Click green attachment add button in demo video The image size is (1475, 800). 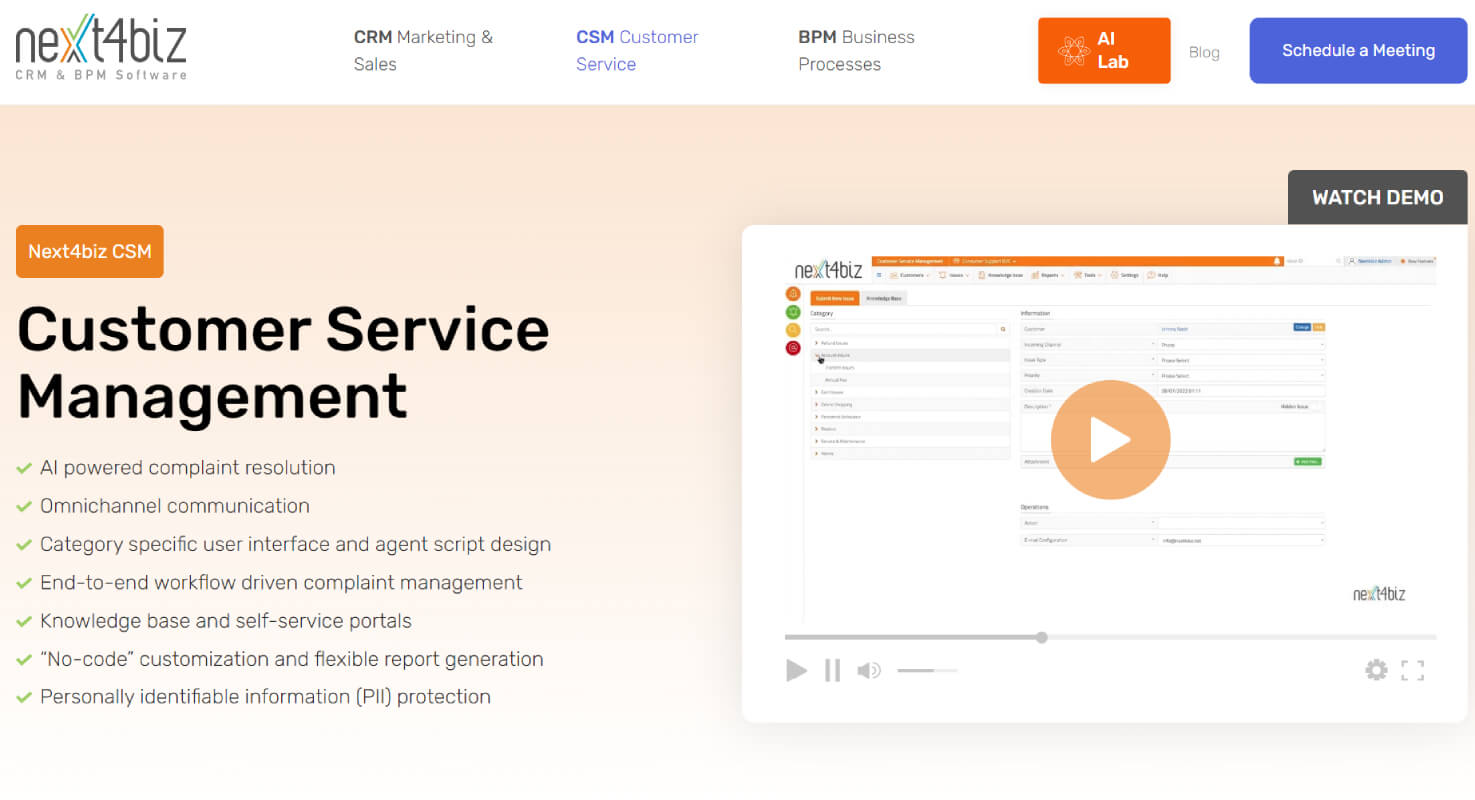1308,462
